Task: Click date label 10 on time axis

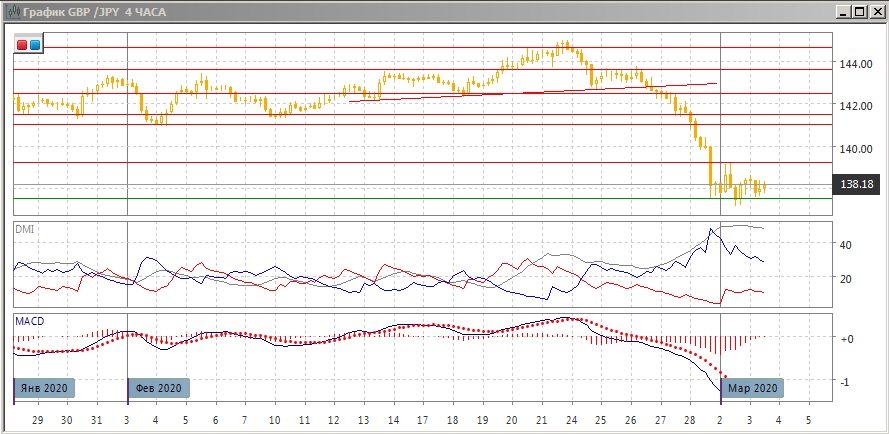Action: (275, 420)
